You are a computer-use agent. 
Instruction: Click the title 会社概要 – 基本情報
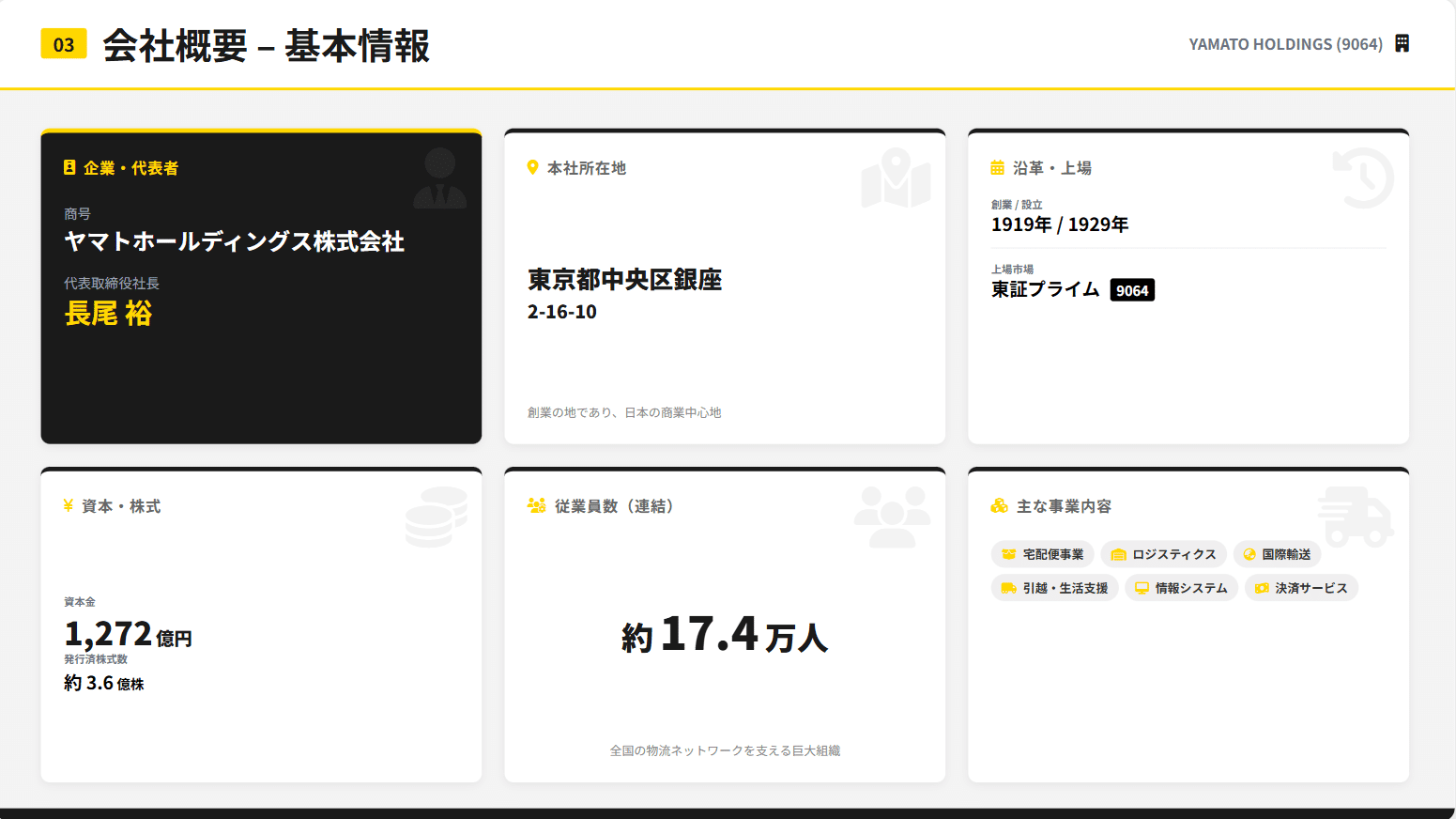266,45
